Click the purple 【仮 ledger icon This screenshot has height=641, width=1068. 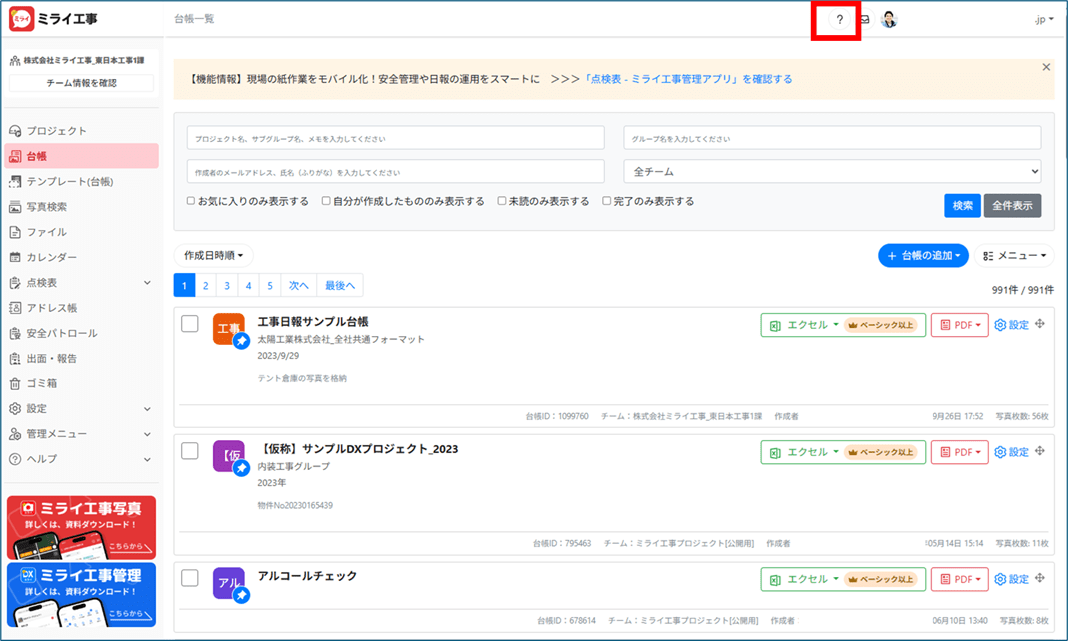[228, 456]
